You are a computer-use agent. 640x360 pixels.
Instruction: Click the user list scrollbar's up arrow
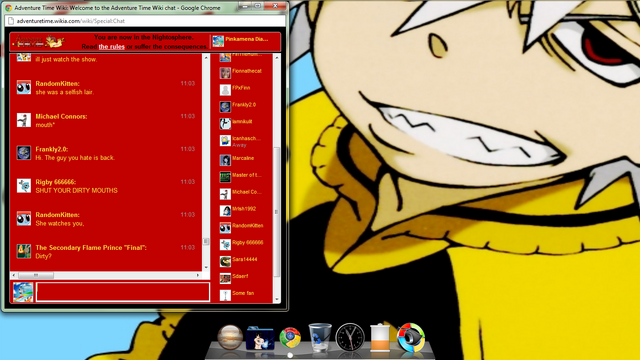(x=277, y=58)
